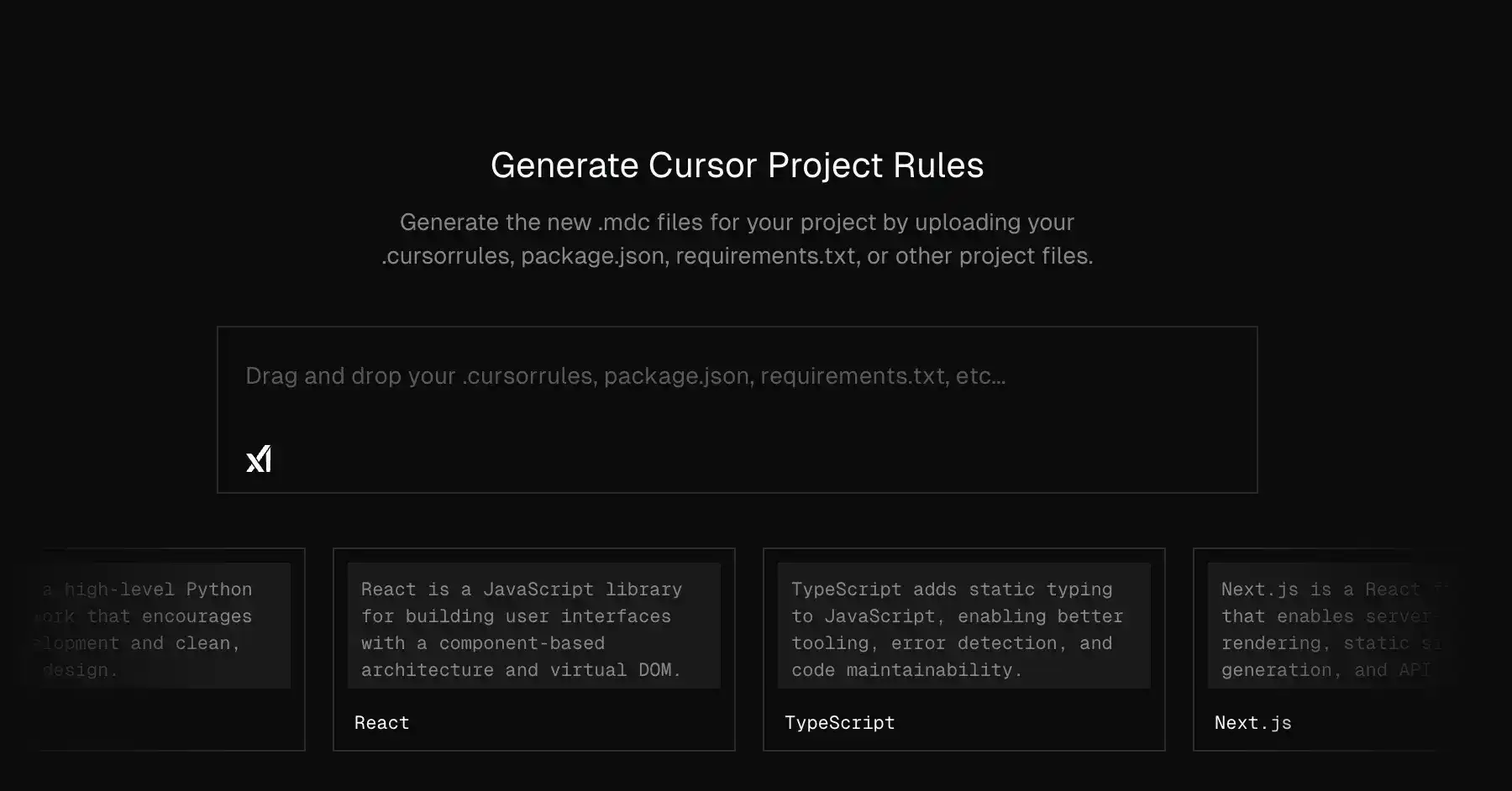Click empty space right of xAI logo

(756, 458)
